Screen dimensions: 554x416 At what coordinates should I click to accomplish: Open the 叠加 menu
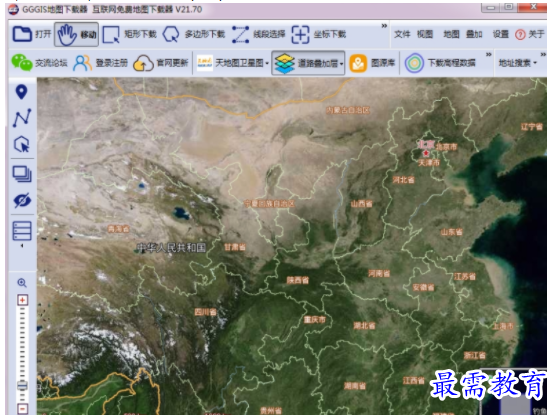click(x=474, y=34)
